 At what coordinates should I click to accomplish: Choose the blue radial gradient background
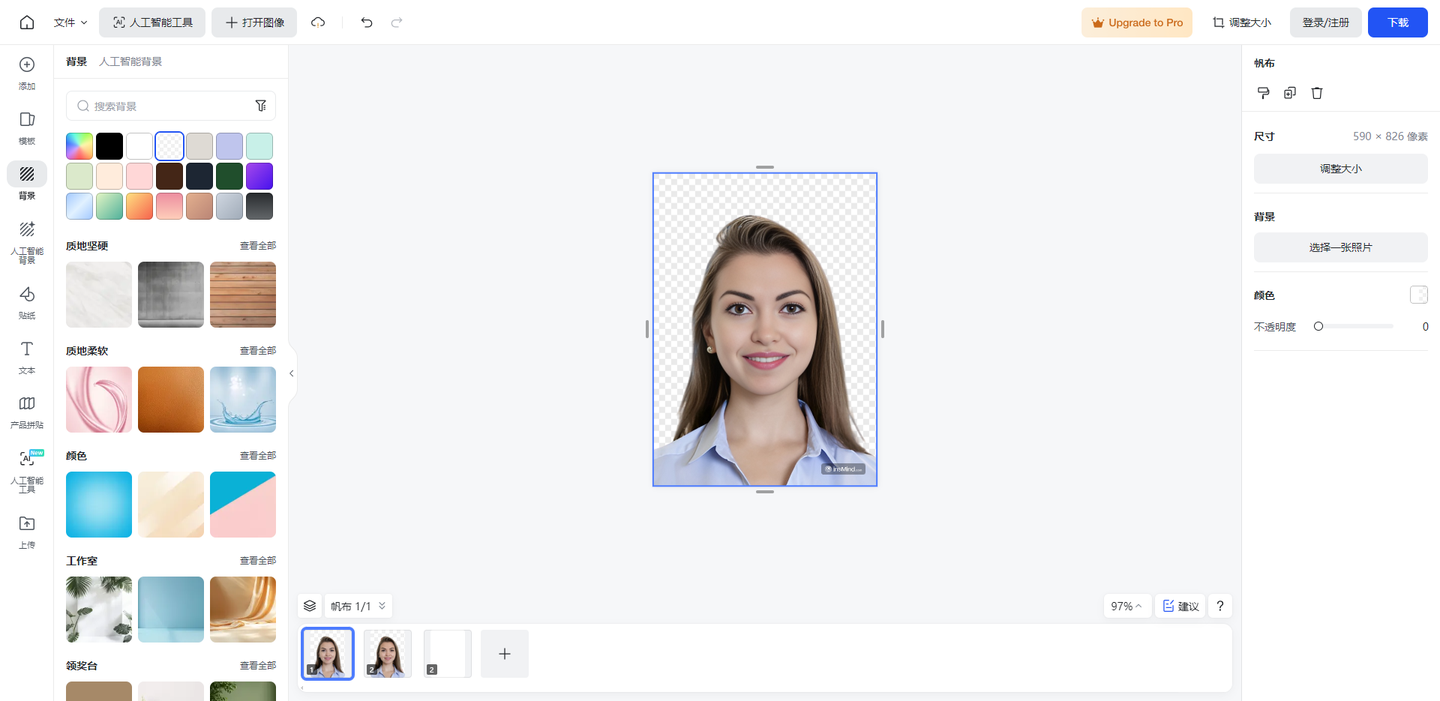(99, 505)
